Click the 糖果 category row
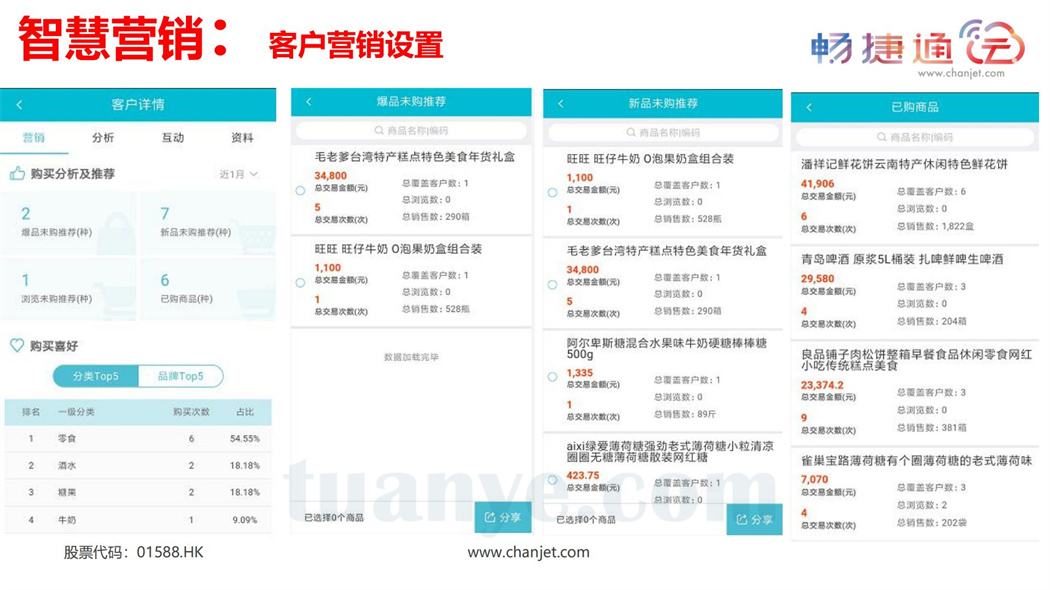1050x590 pixels. (x=138, y=492)
